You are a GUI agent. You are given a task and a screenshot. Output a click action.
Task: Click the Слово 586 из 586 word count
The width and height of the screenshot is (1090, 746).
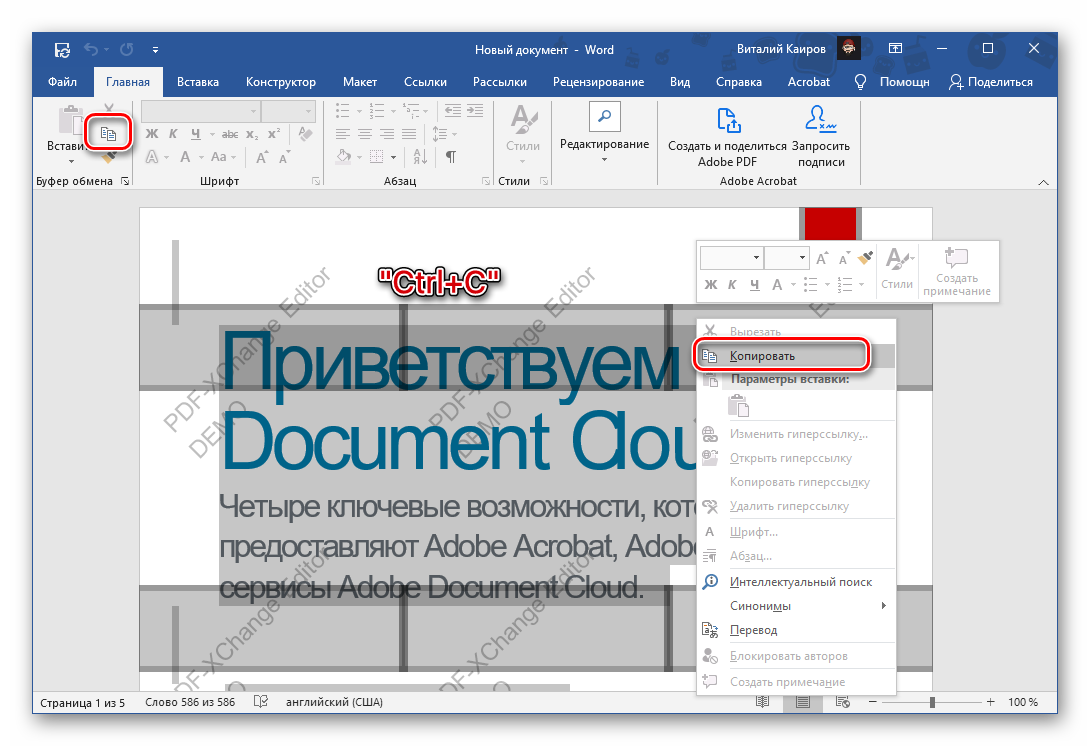pyautogui.click(x=190, y=702)
